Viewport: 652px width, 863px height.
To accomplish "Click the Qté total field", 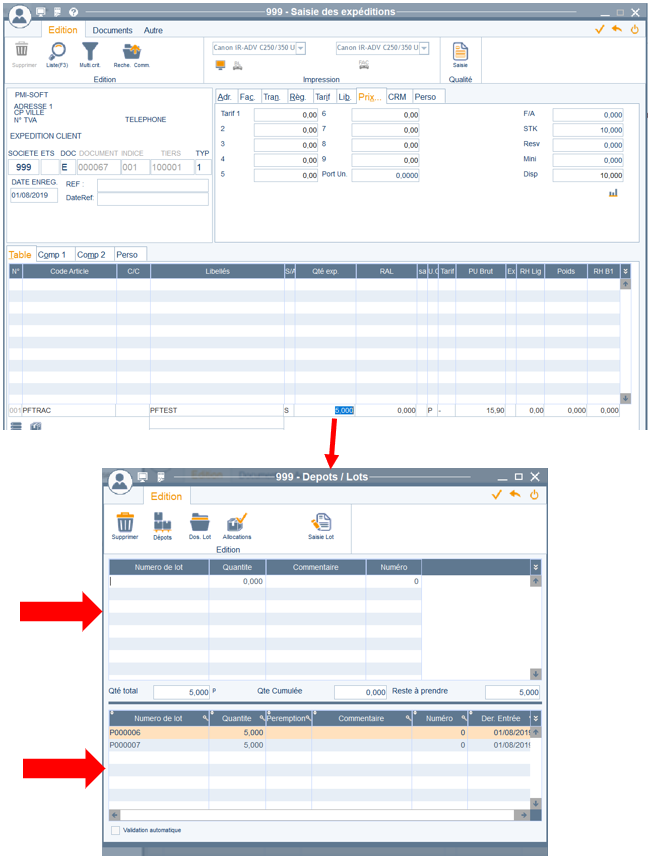I will 182,692.
